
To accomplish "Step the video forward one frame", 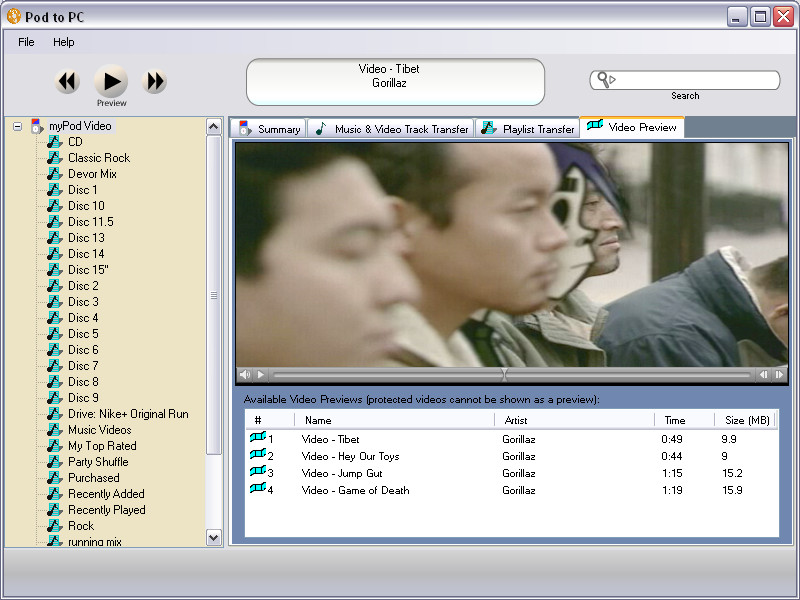I will click(x=779, y=374).
